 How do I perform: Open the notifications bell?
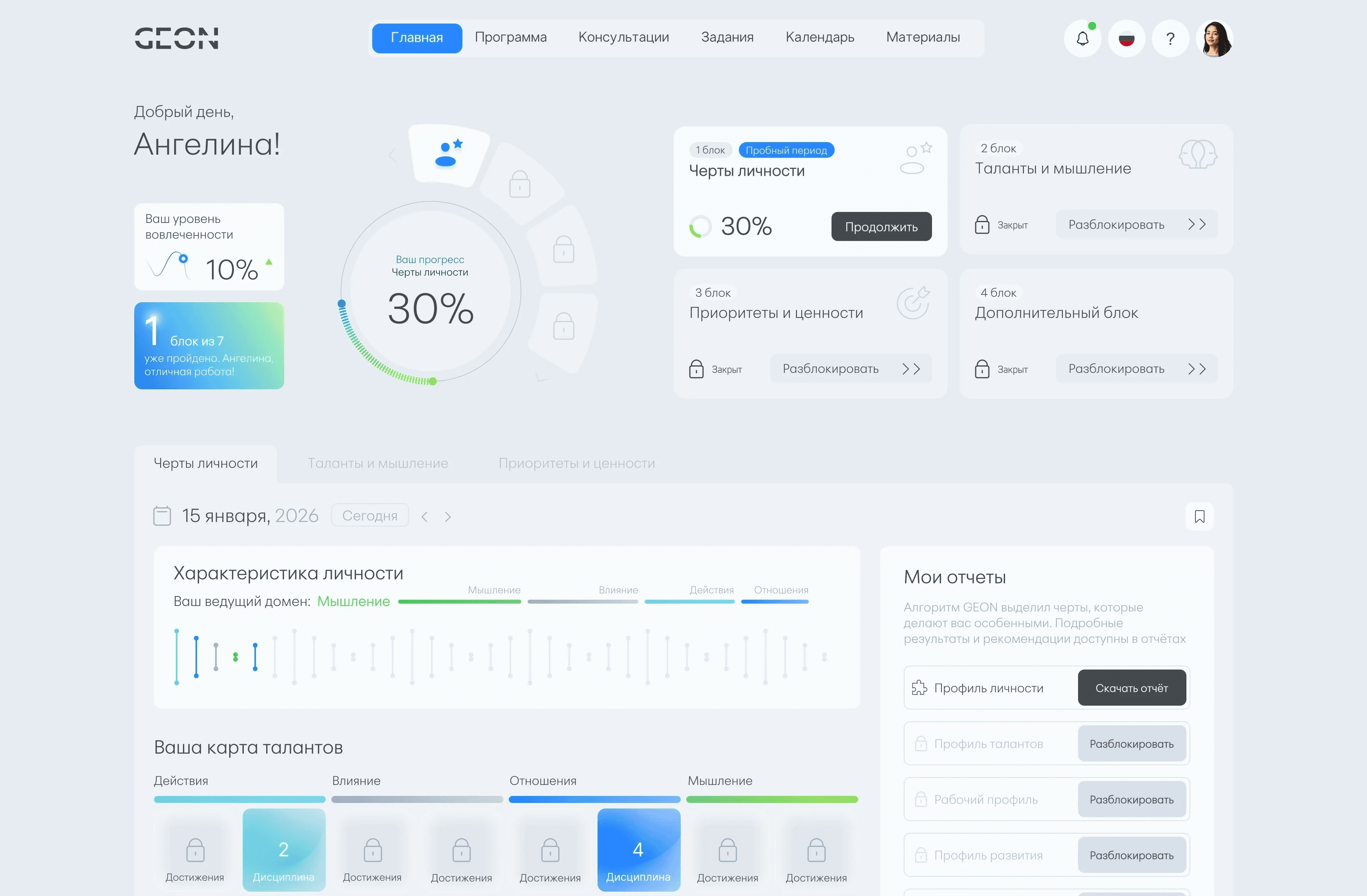click(1082, 38)
